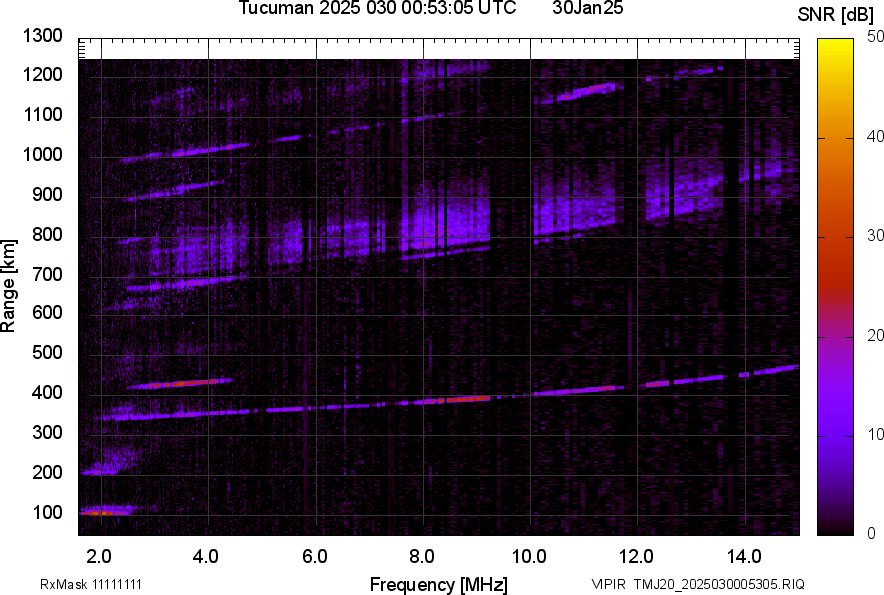Click the Tucuman timestamp title text
Screen dimensions: 884x595
[x=377, y=9]
